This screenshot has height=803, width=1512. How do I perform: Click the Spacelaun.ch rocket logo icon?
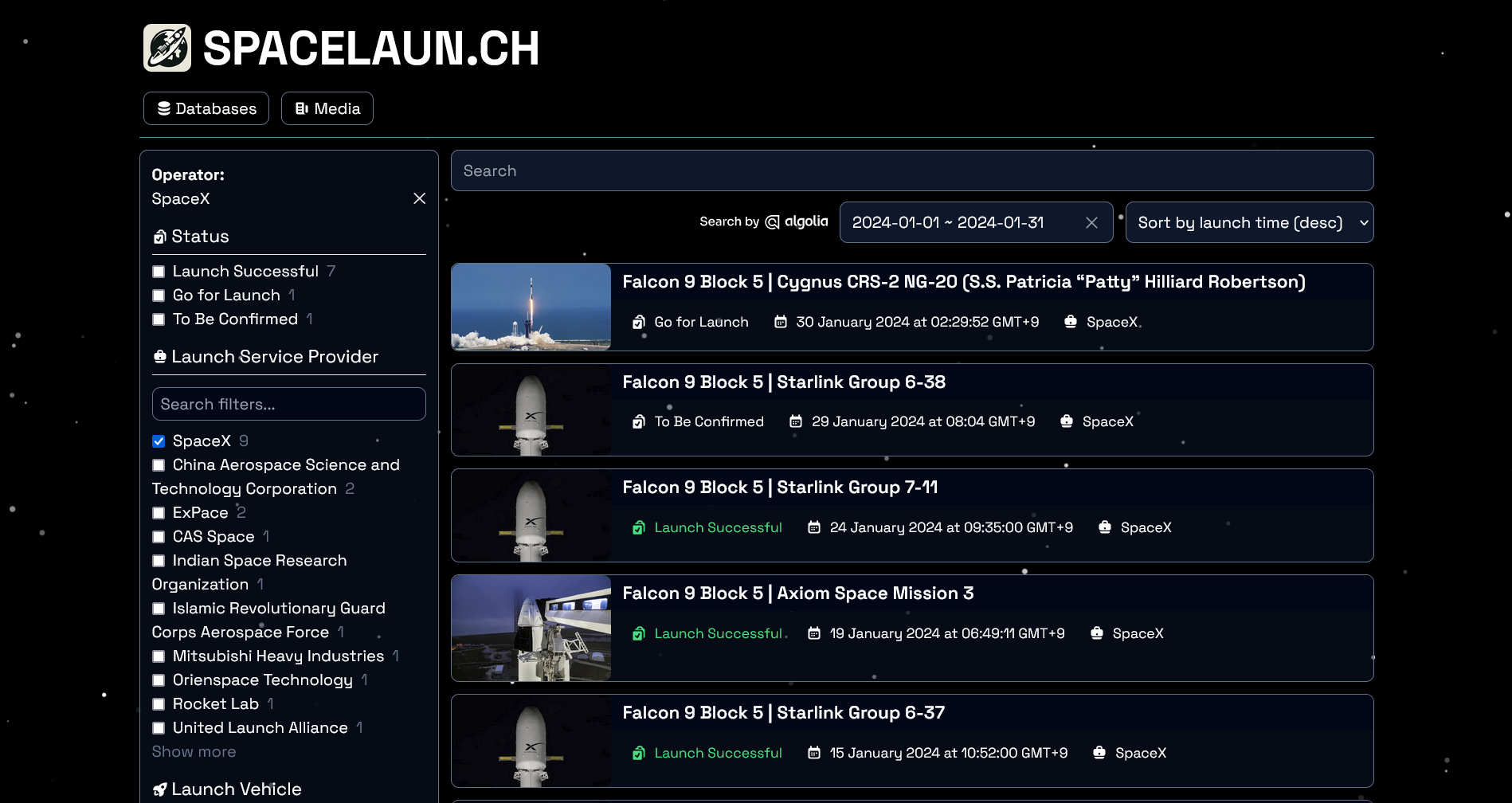(x=167, y=48)
